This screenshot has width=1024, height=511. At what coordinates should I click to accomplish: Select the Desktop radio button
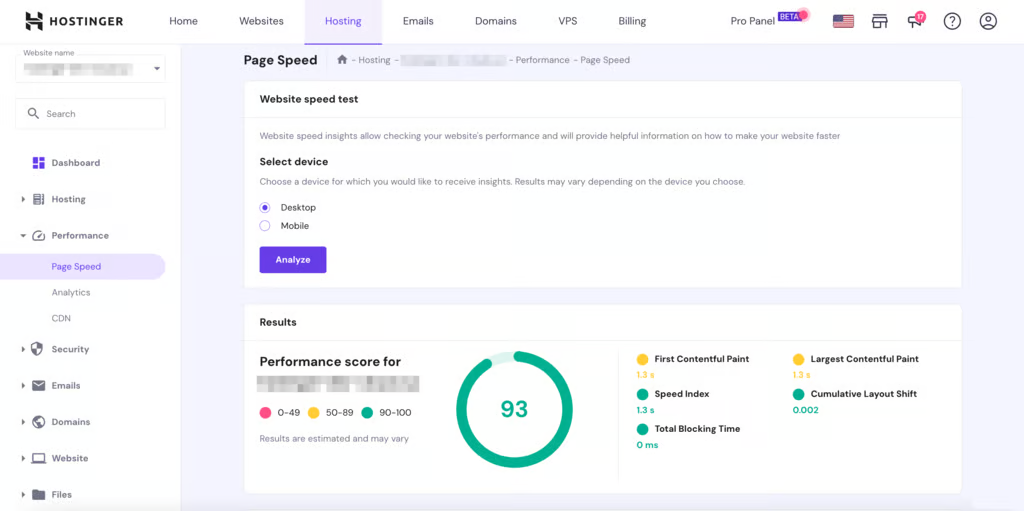click(265, 208)
